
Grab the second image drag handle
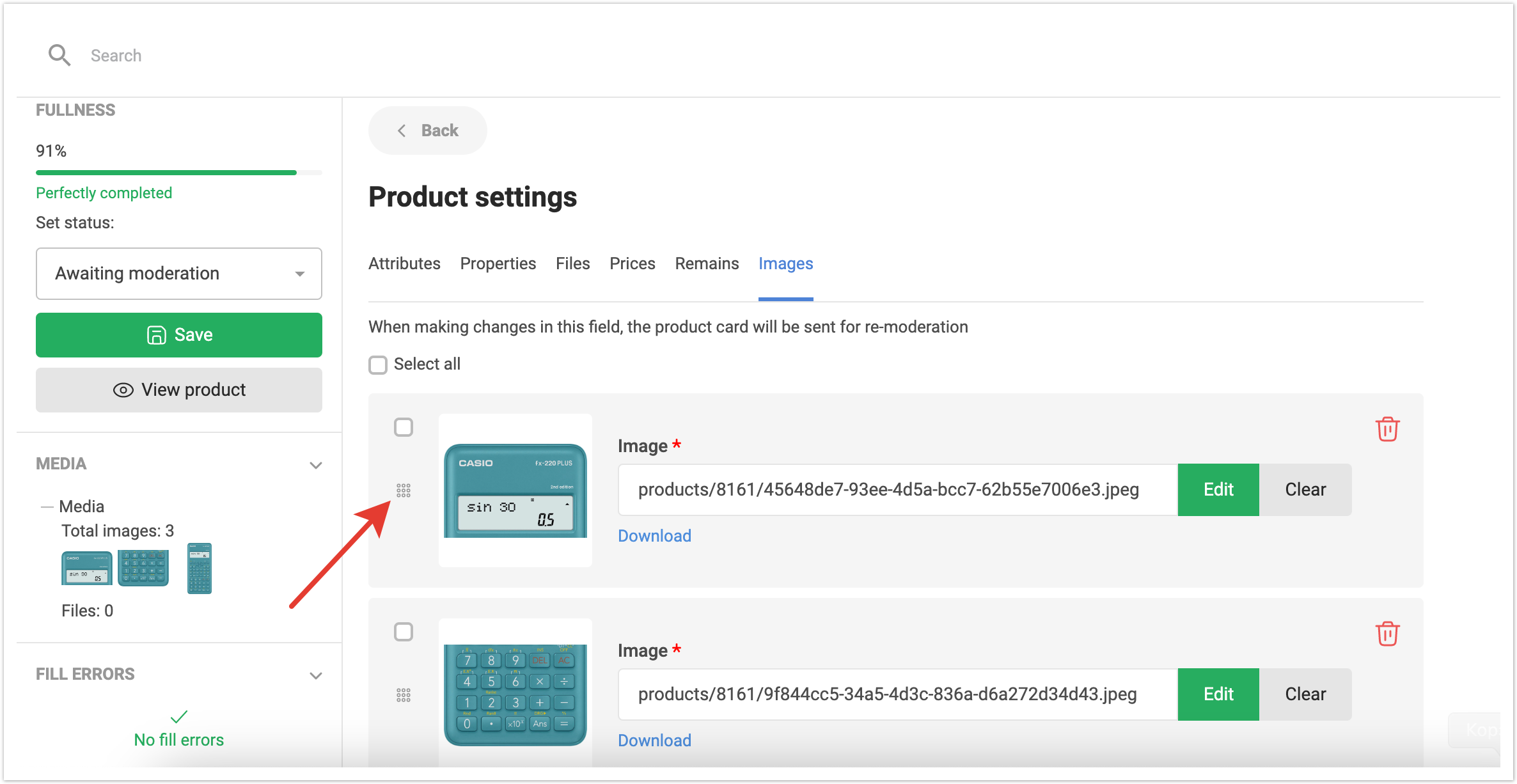[404, 695]
